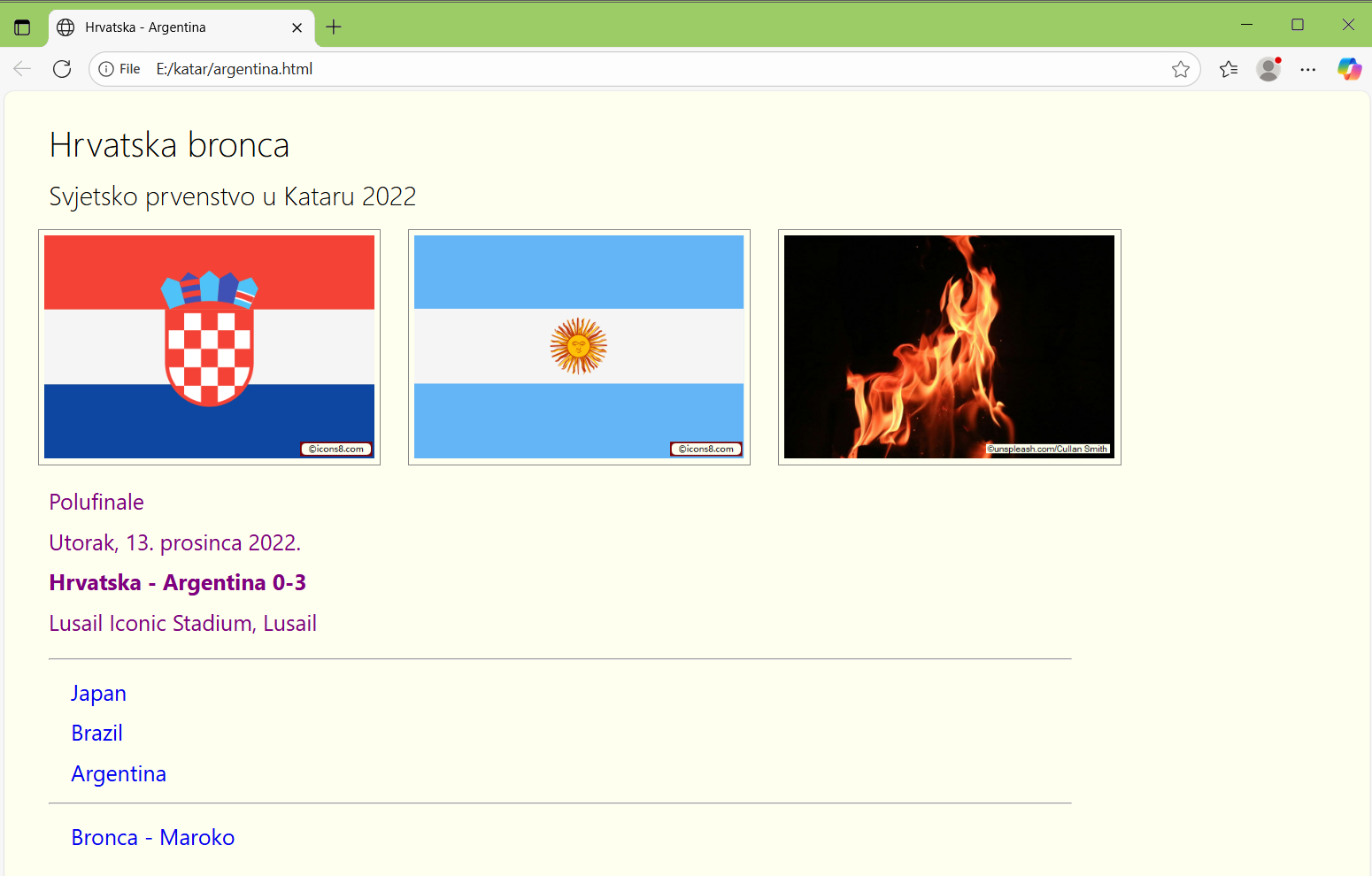Click the Hrvatska bronca heading
Screen dimensions: 1372x876
point(169,145)
